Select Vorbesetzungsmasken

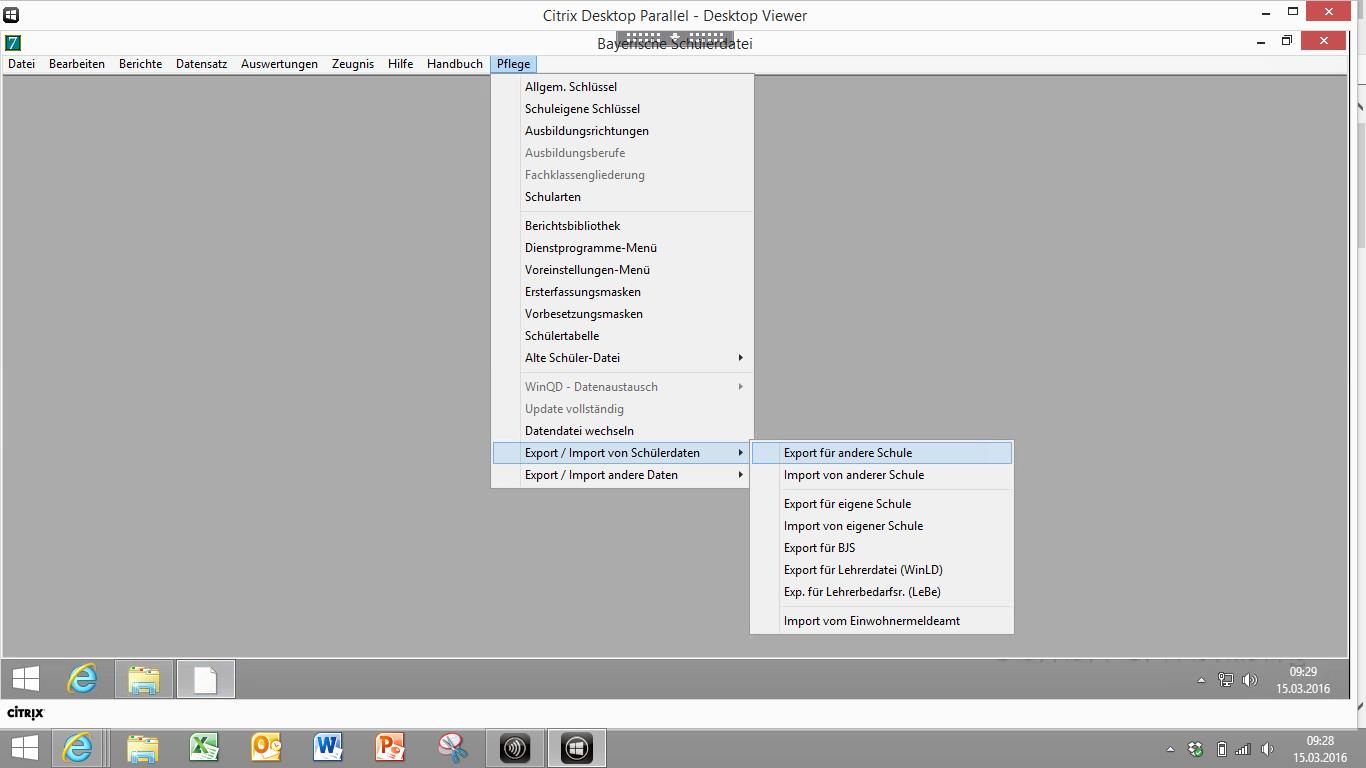pos(622,314)
